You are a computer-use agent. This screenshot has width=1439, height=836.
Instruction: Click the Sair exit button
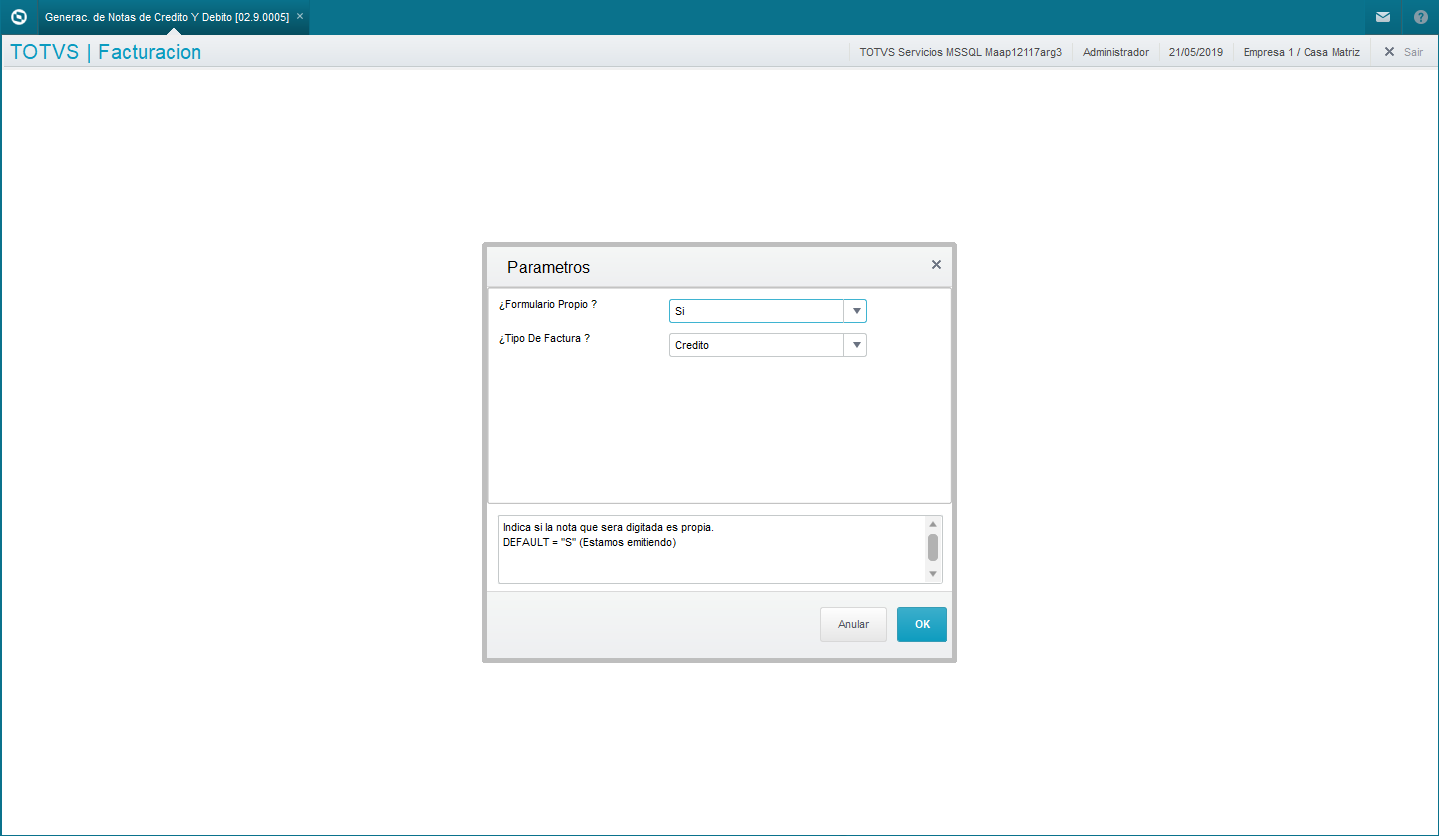click(1403, 52)
